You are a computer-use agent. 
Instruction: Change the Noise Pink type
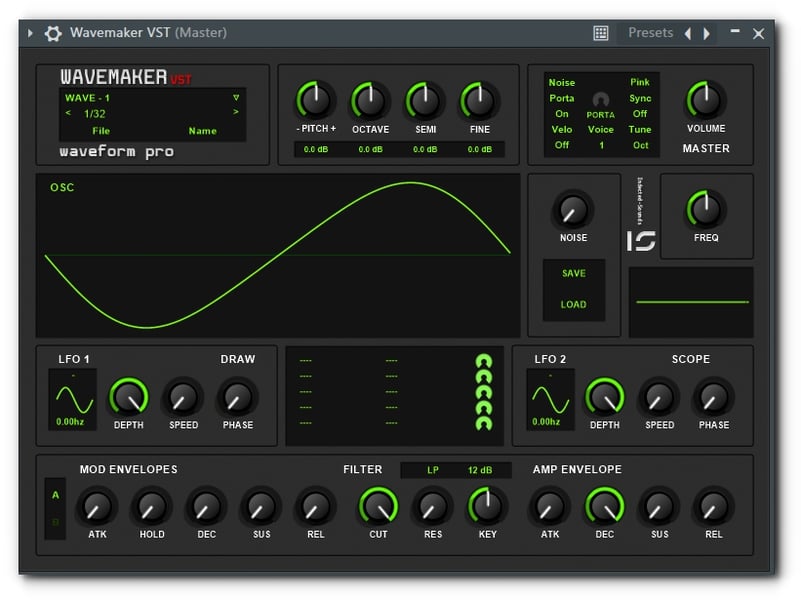tap(640, 82)
